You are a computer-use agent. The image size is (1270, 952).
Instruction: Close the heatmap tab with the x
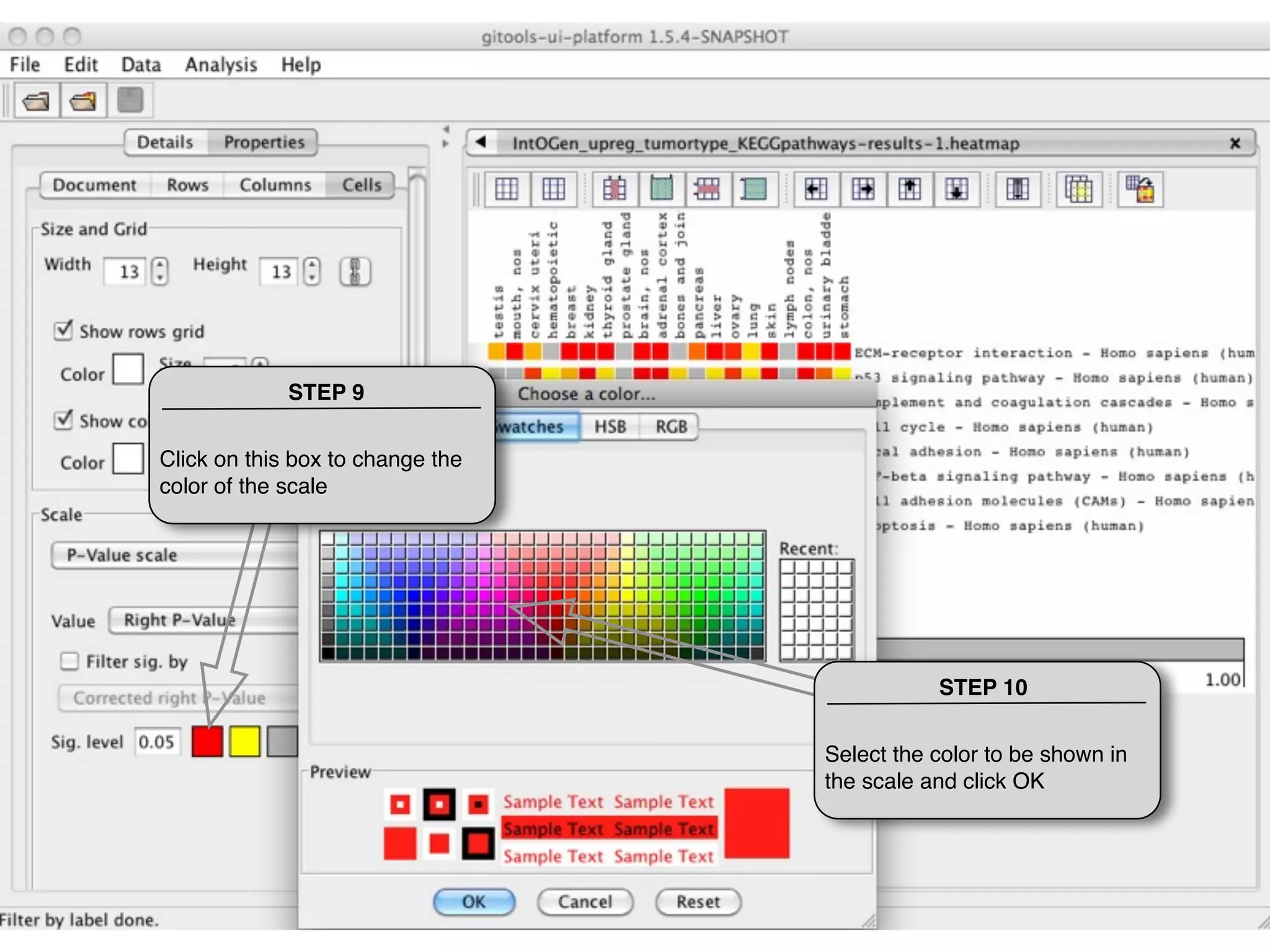pos(1235,143)
